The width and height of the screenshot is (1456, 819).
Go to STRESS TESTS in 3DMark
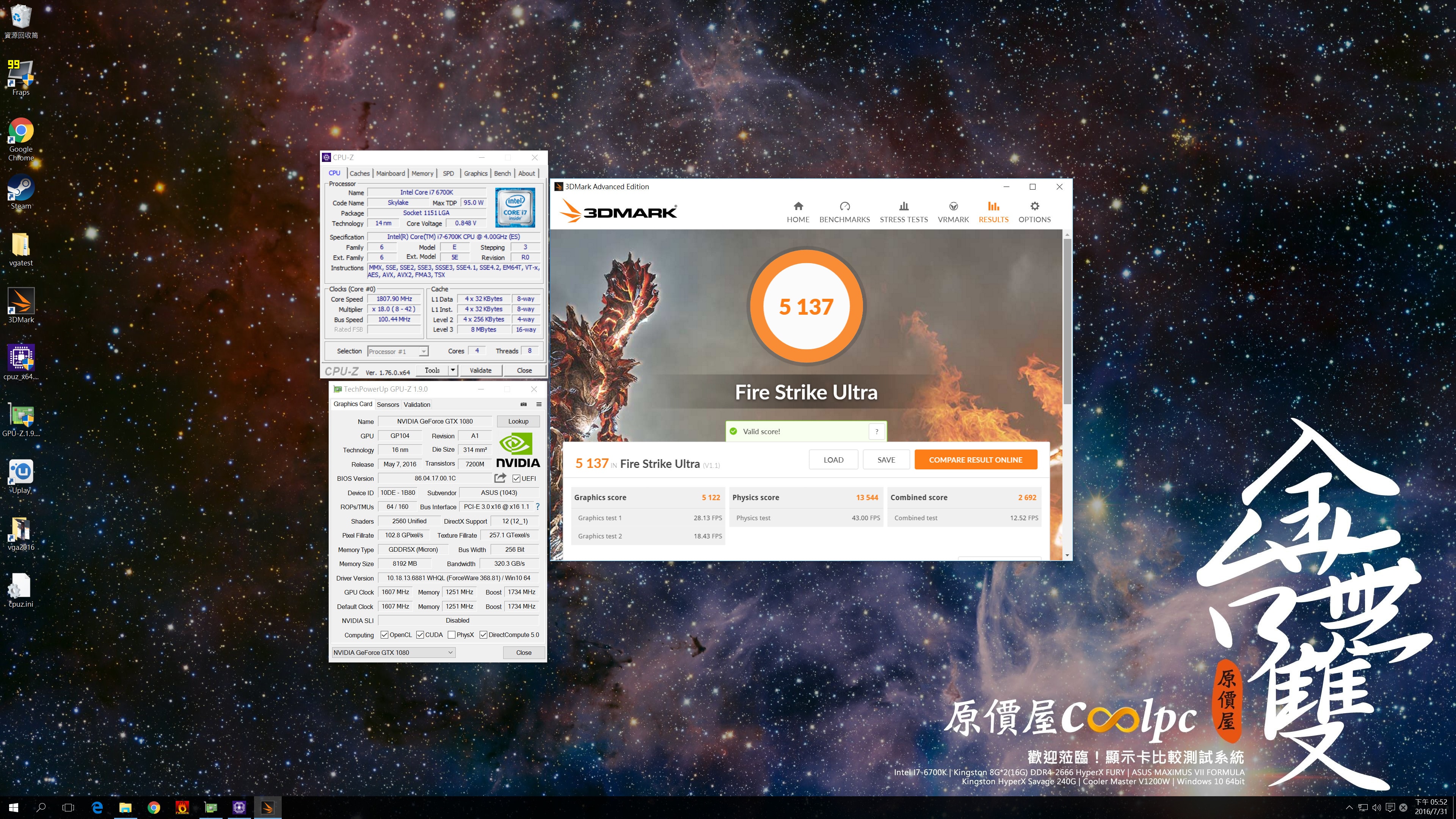903,212
